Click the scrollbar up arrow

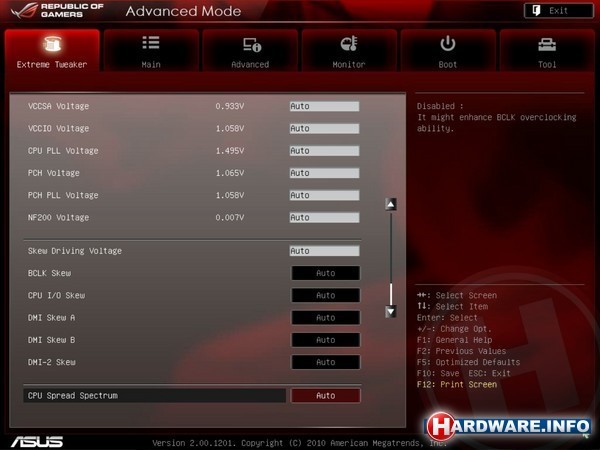point(391,204)
